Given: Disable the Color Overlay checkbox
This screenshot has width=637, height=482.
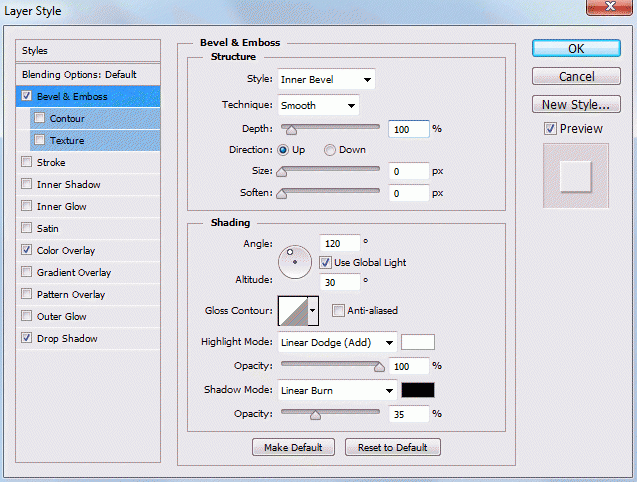Looking at the screenshot, I should [x=26, y=250].
